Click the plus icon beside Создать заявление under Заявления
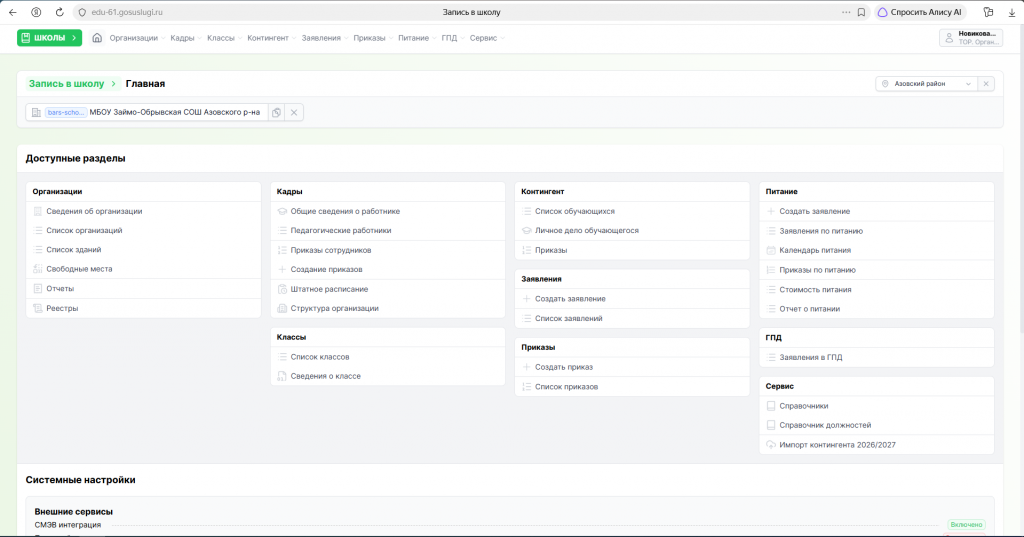 (526, 299)
